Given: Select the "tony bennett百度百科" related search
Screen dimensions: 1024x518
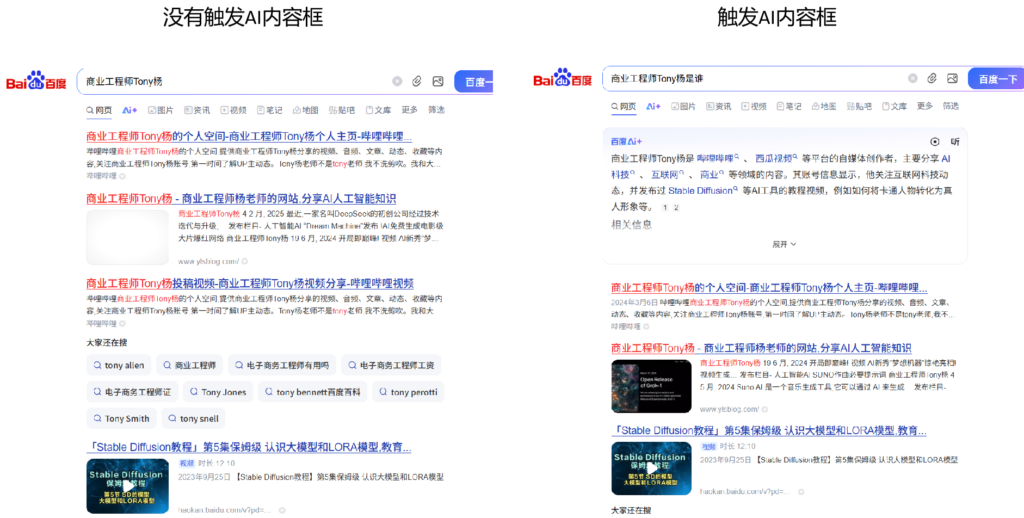Looking at the screenshot, I should pyautogui.click(x=310, y=392).
